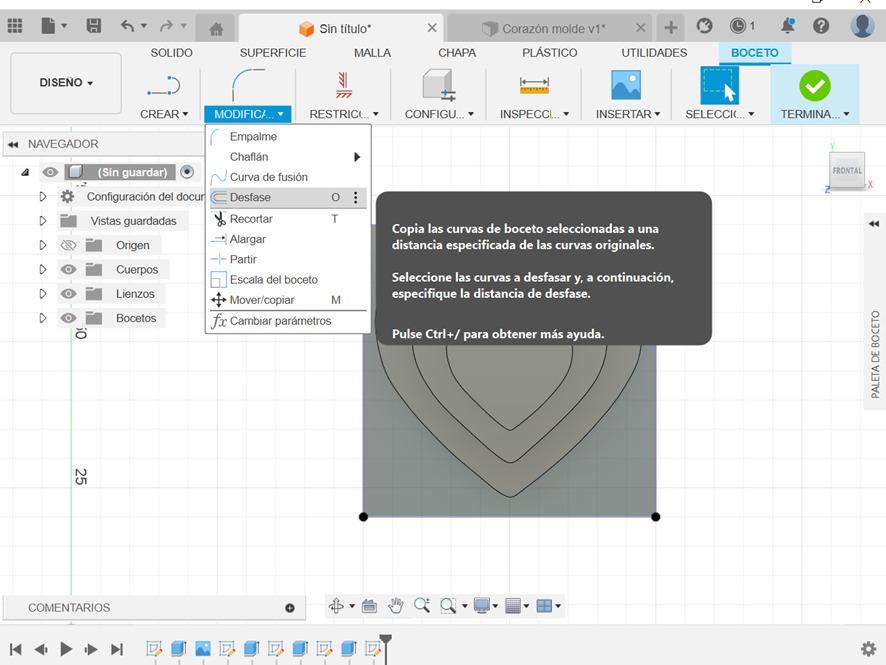Image resolution: width=886 pixels, height=665 pixels.
Task: Select the Inspeccionar measure icon
Action: (534, 86)
